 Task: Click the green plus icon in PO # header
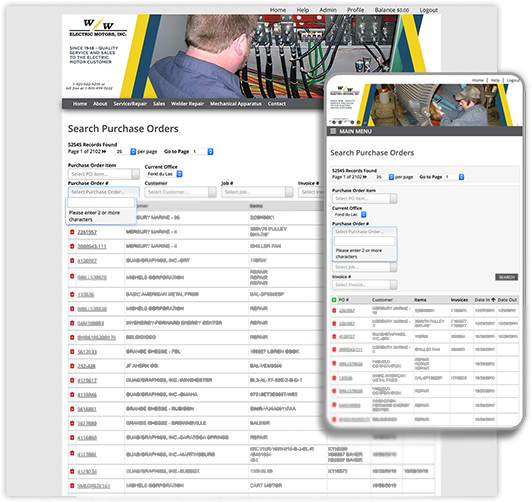point(334,300)
